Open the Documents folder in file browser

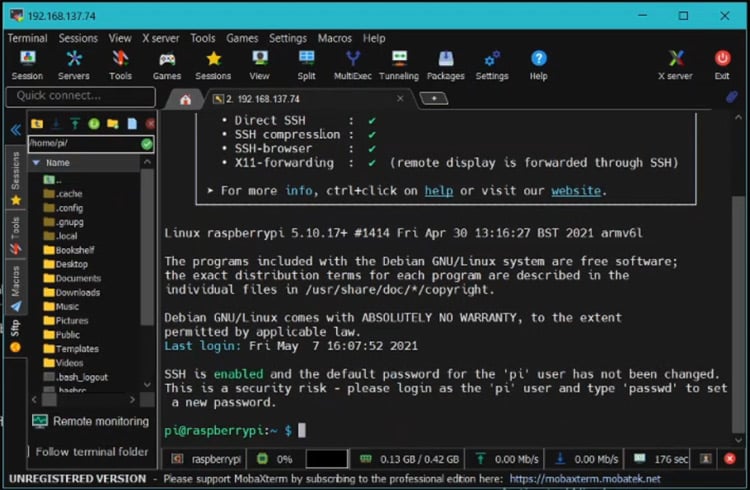click(77, 278)
